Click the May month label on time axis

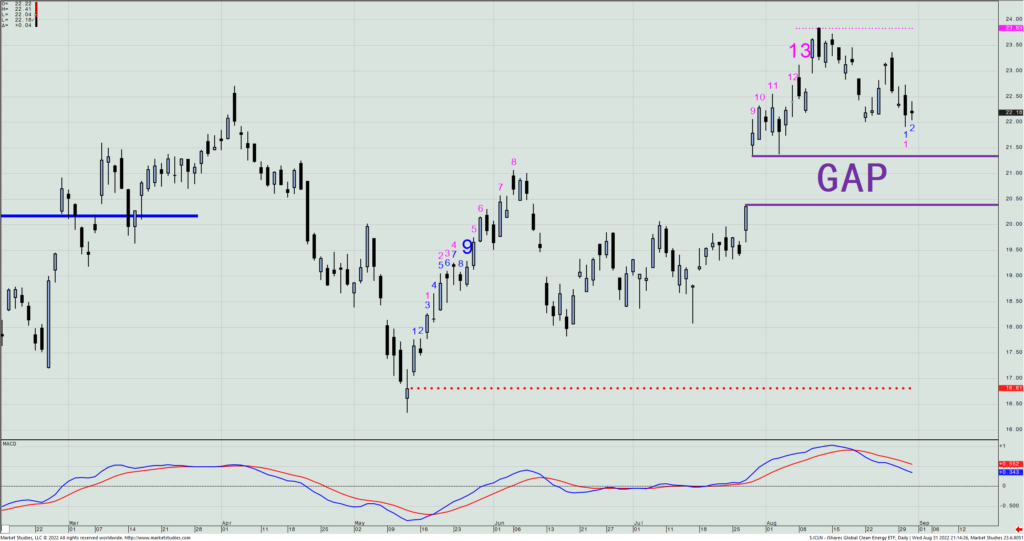(x=359, y=523)
